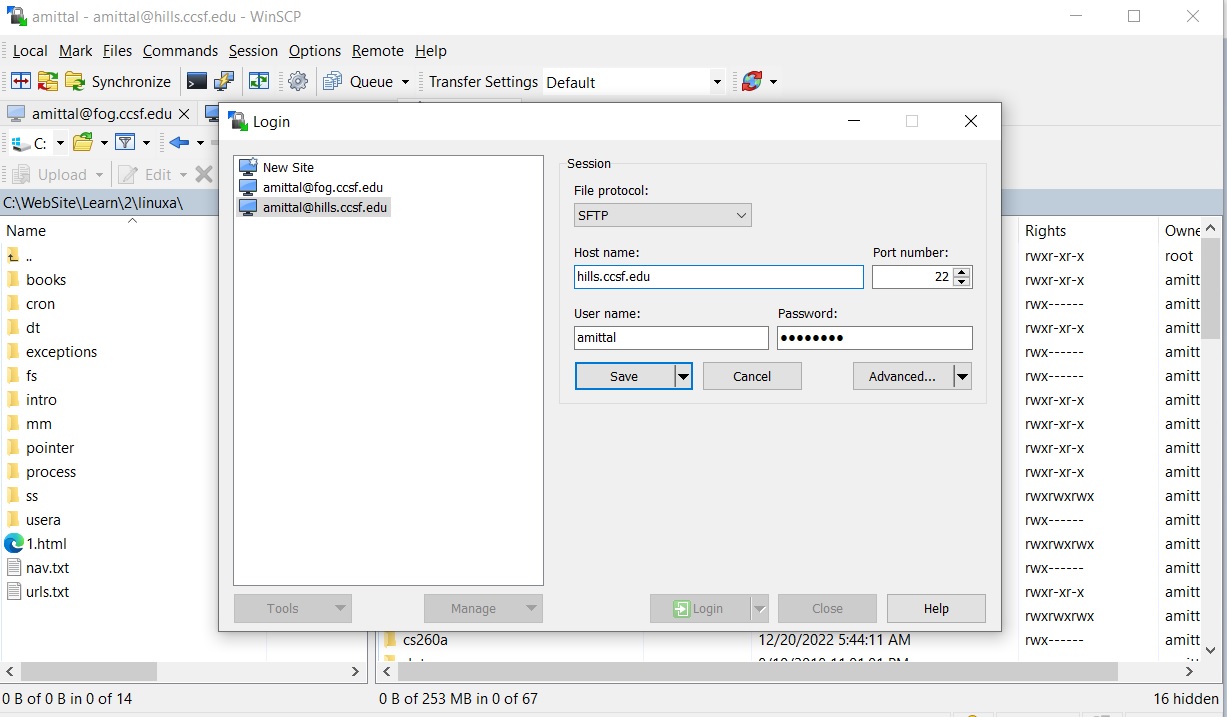Click the Host name input field

click(718, 277)
